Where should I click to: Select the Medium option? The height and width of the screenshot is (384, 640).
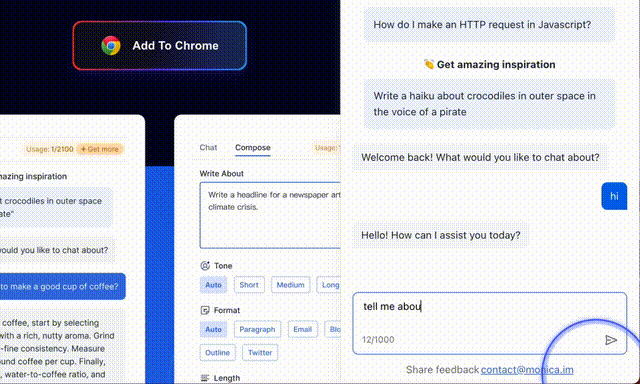coord(290,285)
